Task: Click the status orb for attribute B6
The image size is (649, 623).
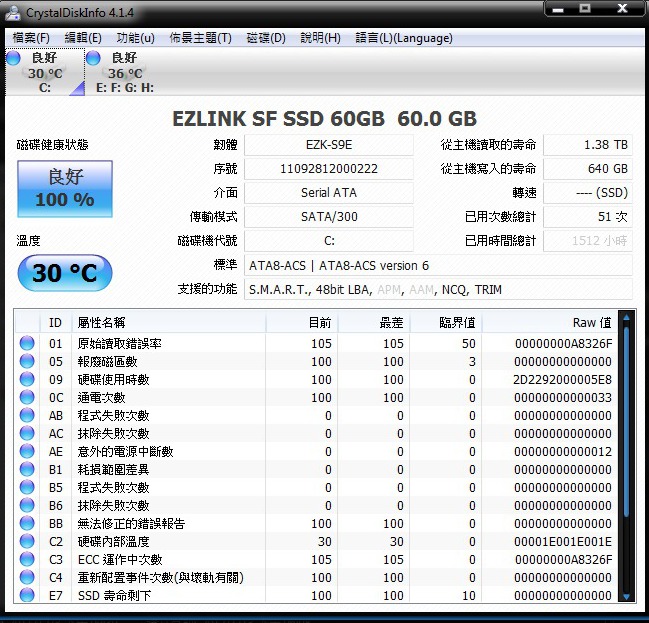Action: 27,505
